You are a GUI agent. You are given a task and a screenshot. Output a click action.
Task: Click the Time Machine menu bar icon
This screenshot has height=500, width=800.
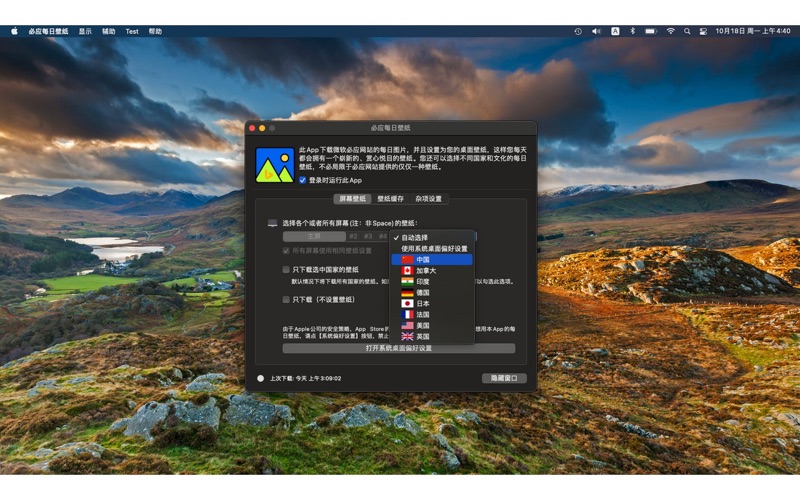point(578,31)
